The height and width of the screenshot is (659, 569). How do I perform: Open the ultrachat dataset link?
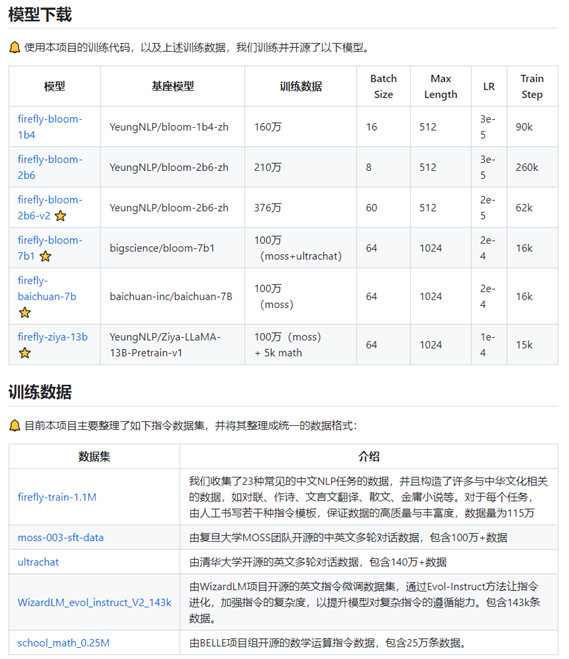[38, 562]
